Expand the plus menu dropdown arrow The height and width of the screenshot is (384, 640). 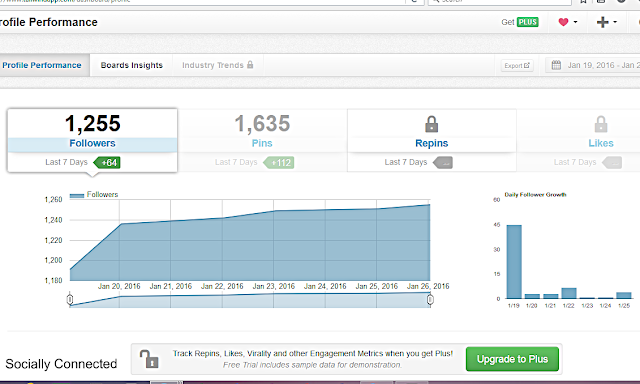tap(615, 22)
